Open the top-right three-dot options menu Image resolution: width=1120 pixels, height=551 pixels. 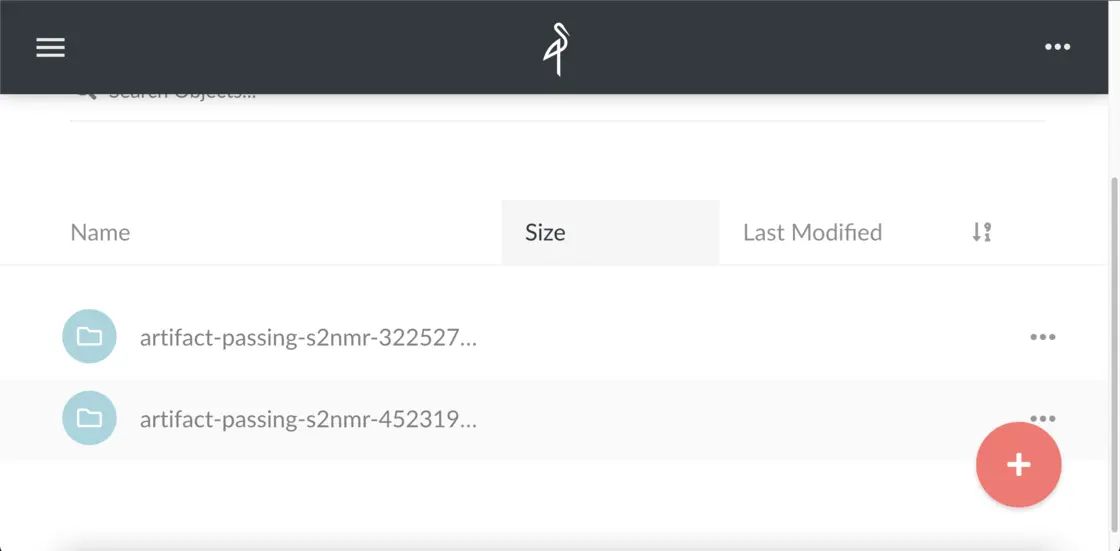coord(1057,47)
